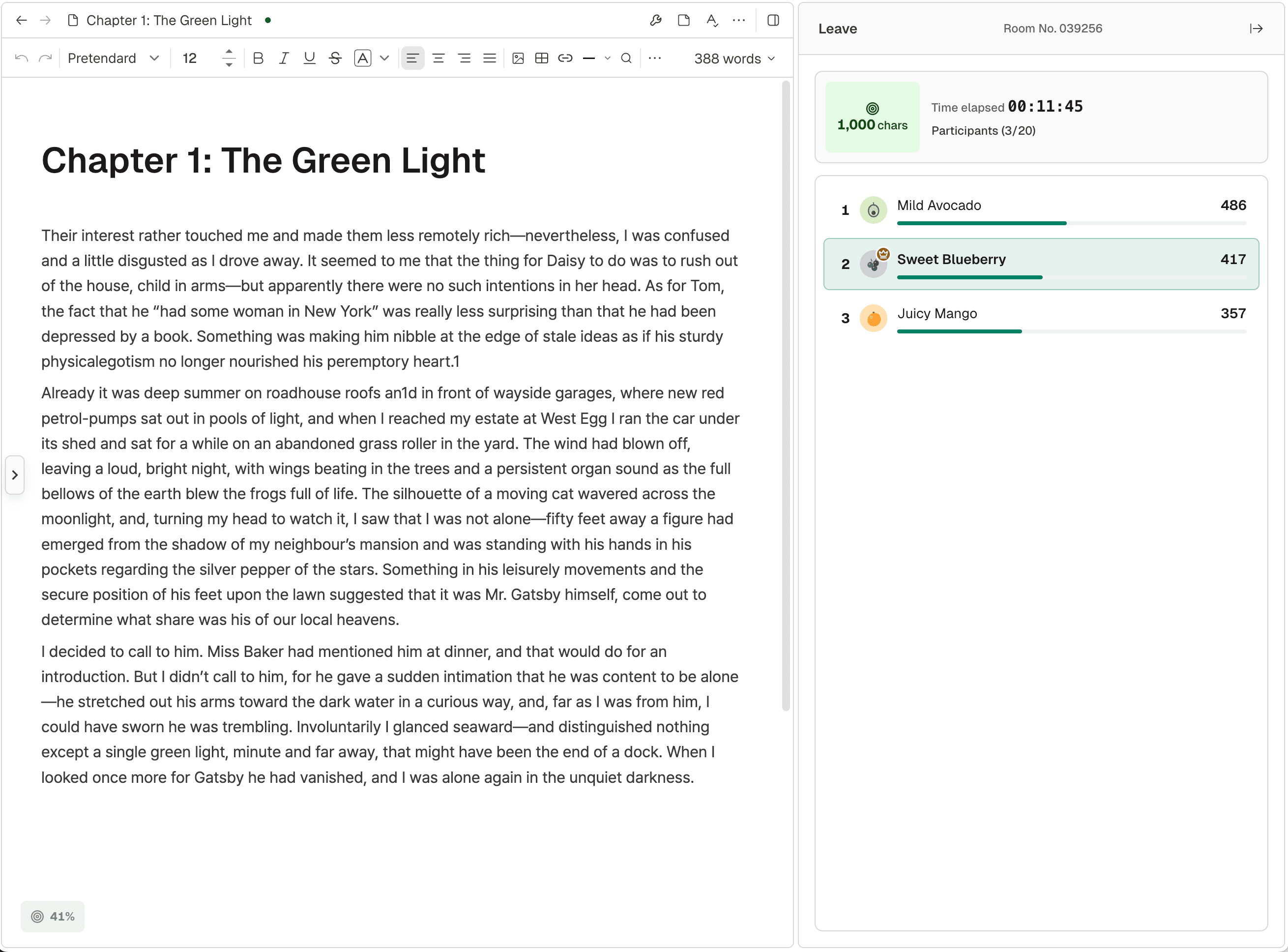Toggle the side panel layout icon
The height and width of the screenshot is (952, 1288).
coord(774,21)
